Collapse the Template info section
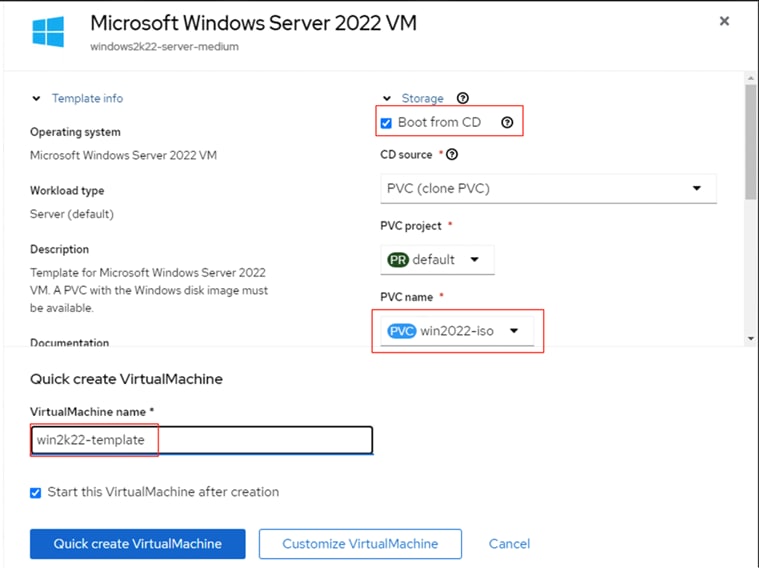Screen dimensions: 759x578 [x=37, y=98]
